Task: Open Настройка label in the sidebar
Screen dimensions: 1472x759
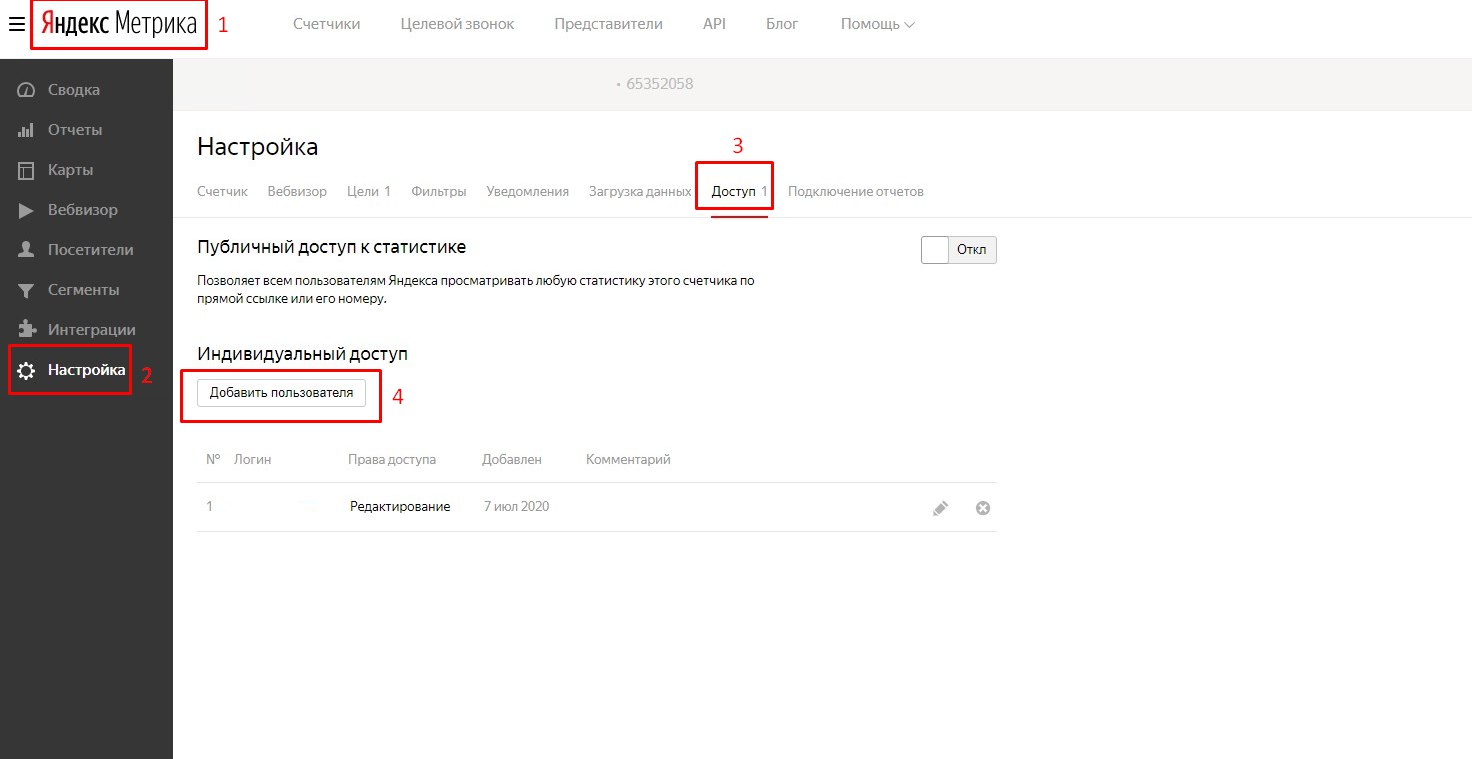Action: click(x=87, y=370)
